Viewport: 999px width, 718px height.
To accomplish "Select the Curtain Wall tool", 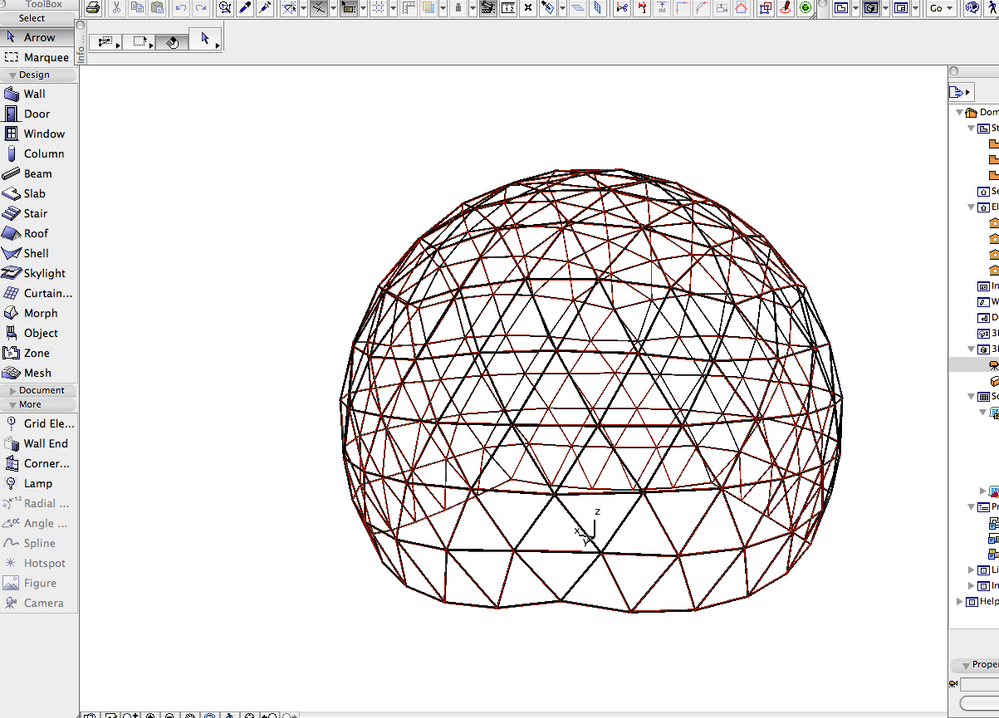I will click(47, 293).
